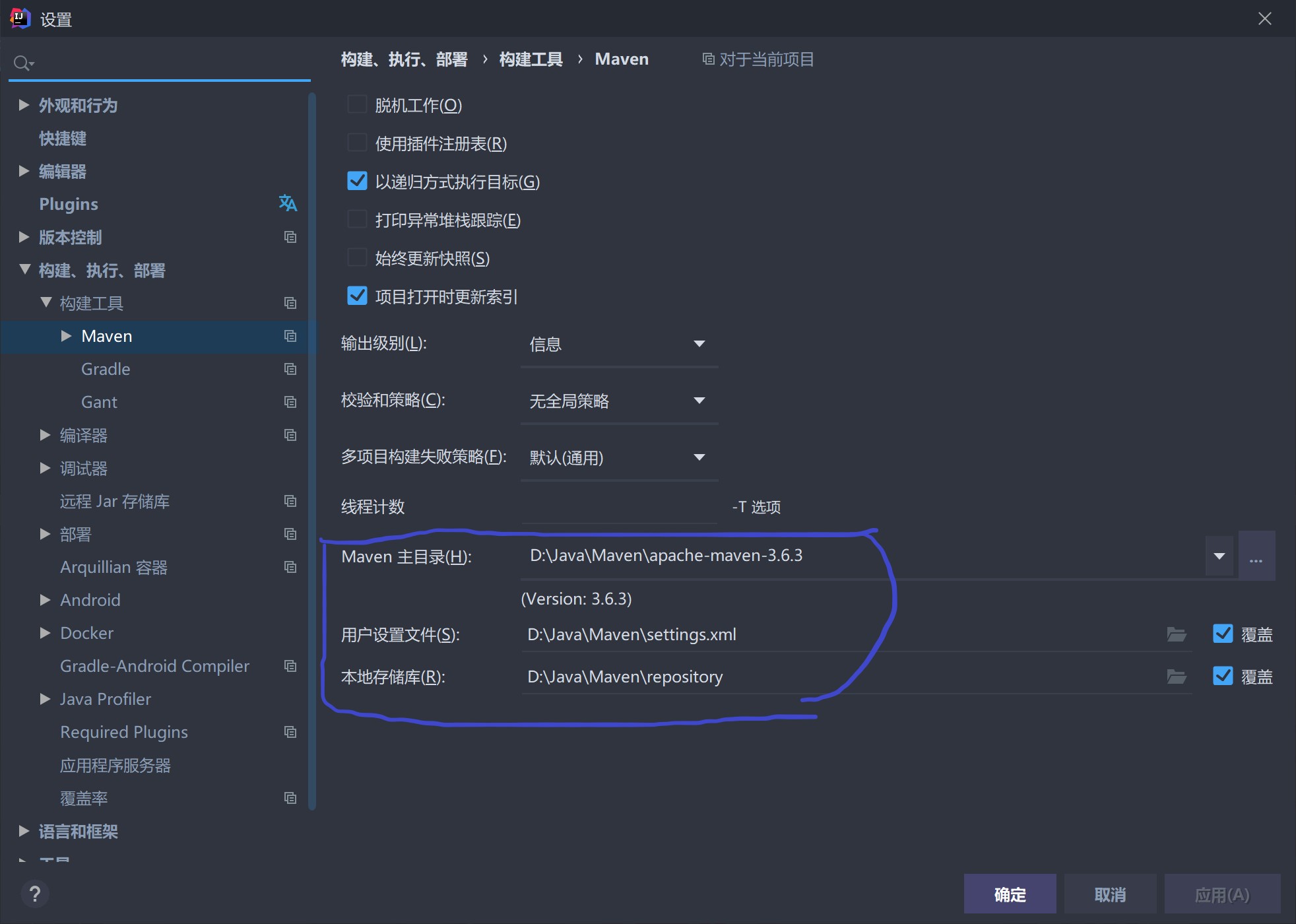
Task: Click project-level icon beside 远程 Jar 存储库
Action: pos(290,501)
